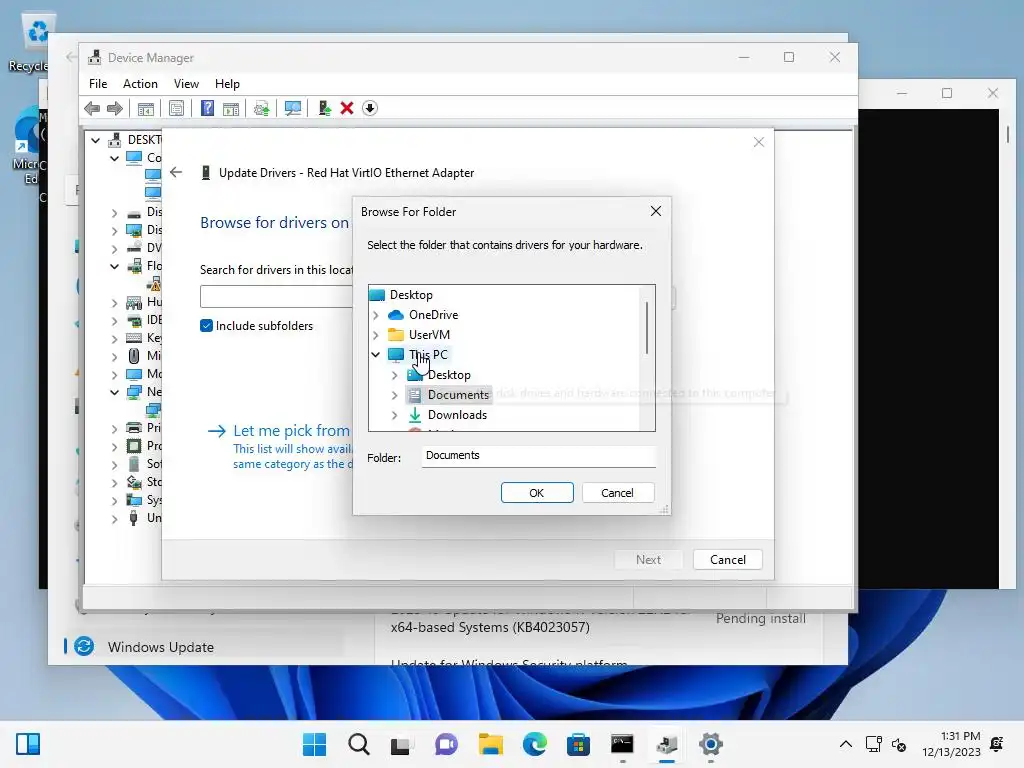Click the disabled Next button

point(648,560)
